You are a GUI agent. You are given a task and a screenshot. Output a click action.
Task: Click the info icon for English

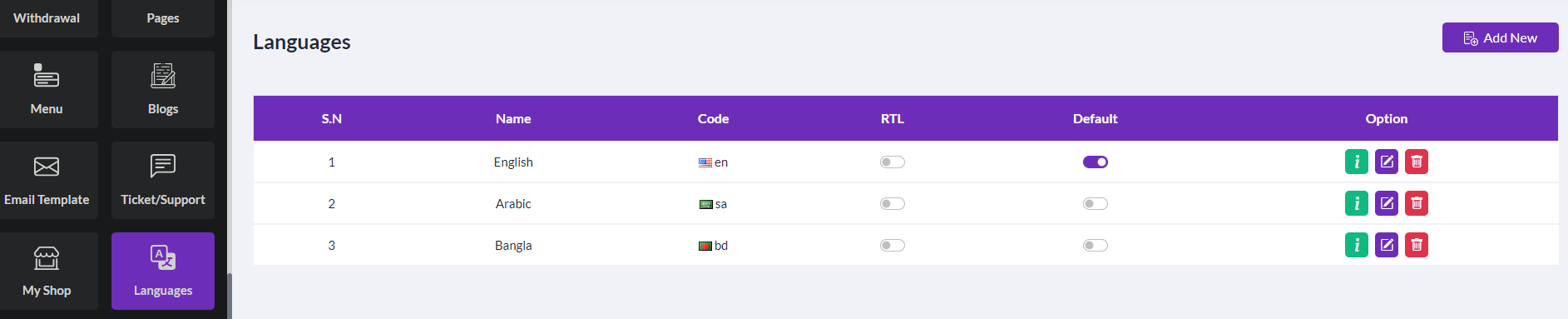pos(1357,162)
